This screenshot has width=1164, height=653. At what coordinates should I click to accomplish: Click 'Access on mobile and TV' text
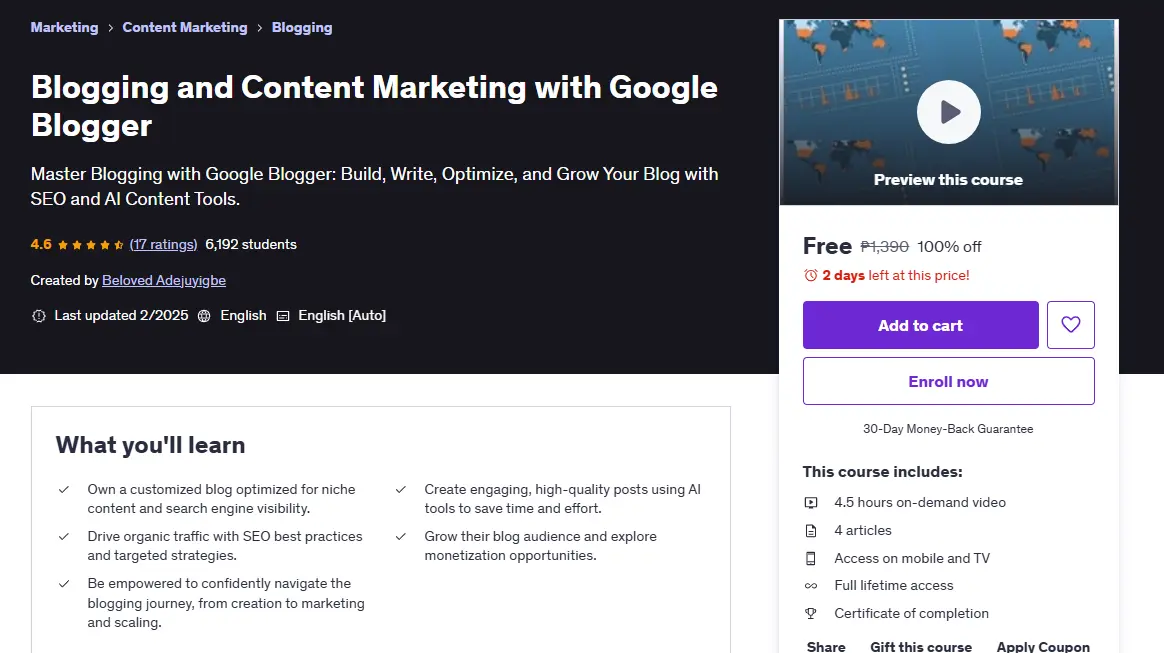pos(912,558)
